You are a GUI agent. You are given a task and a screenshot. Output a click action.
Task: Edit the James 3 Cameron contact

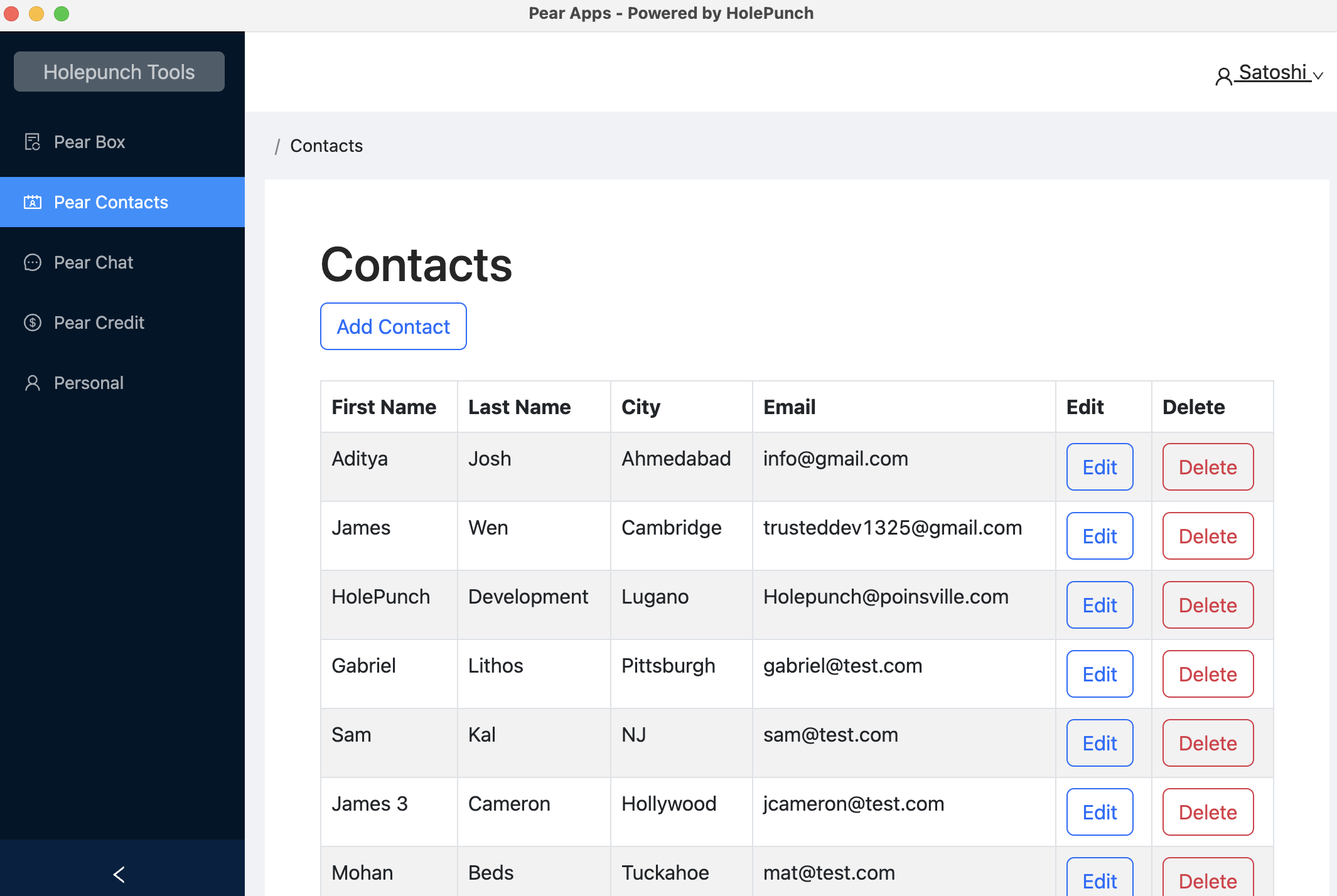[1100, 812]
